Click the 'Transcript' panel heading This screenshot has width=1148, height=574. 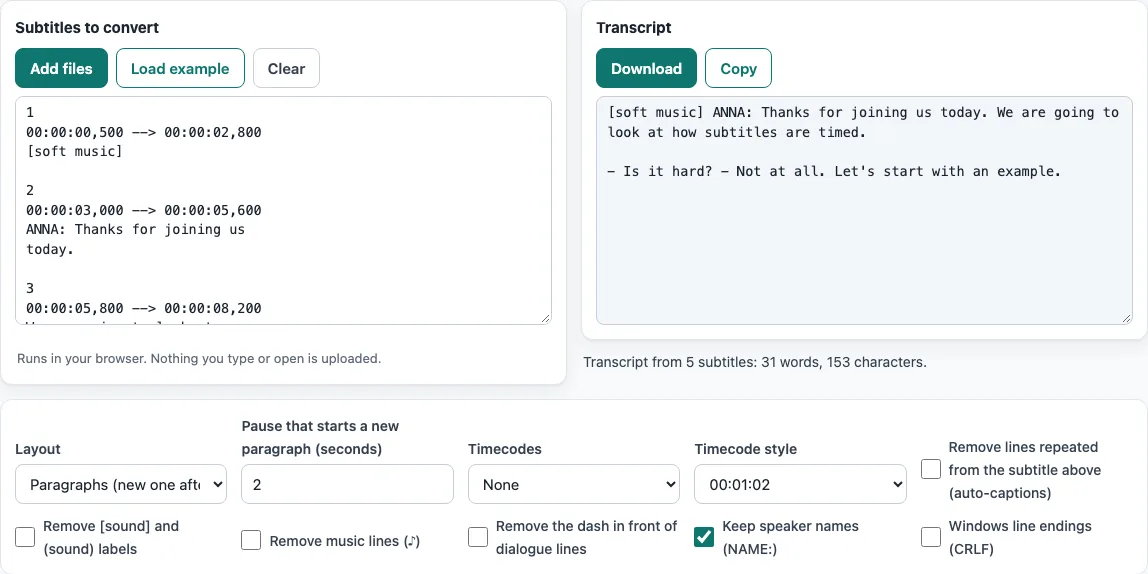(634, 28)
